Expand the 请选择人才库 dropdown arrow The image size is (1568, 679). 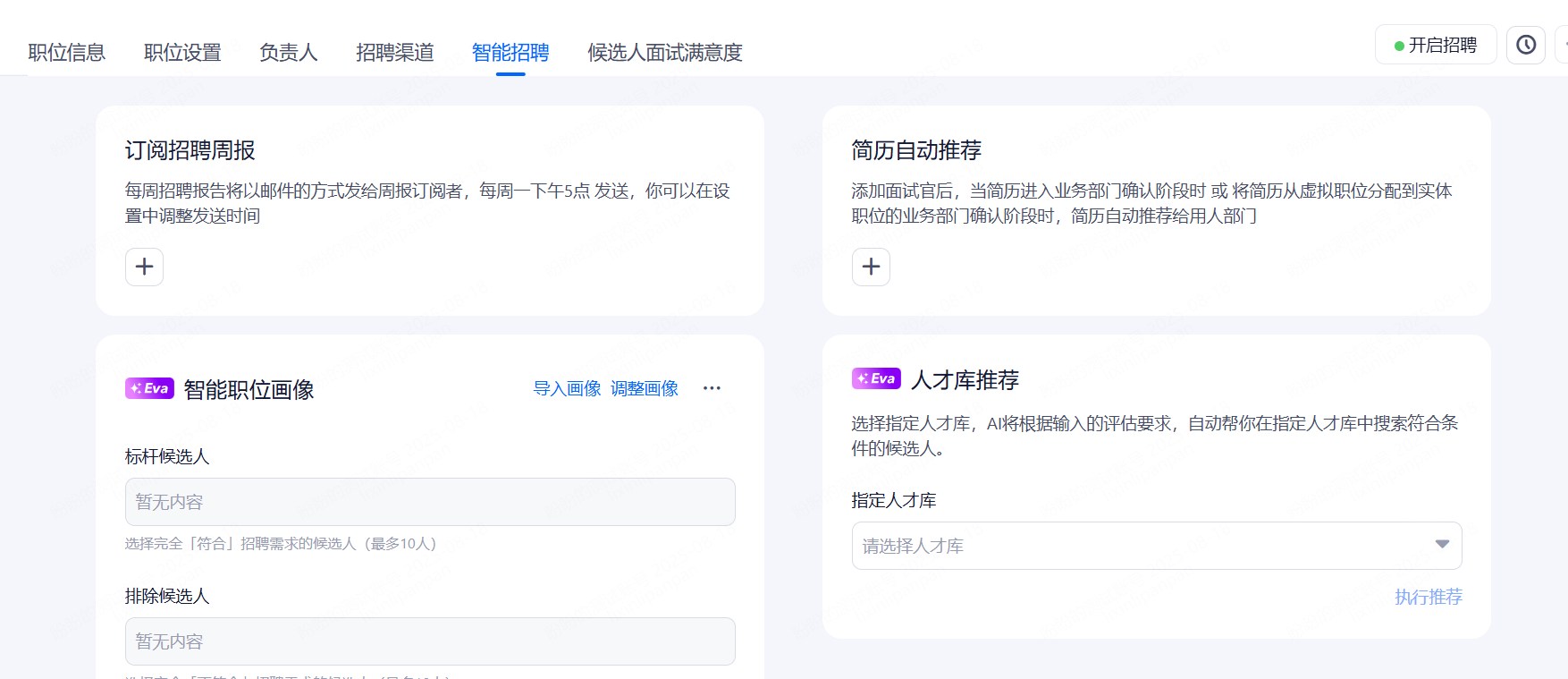click(x=1441, y=545)
